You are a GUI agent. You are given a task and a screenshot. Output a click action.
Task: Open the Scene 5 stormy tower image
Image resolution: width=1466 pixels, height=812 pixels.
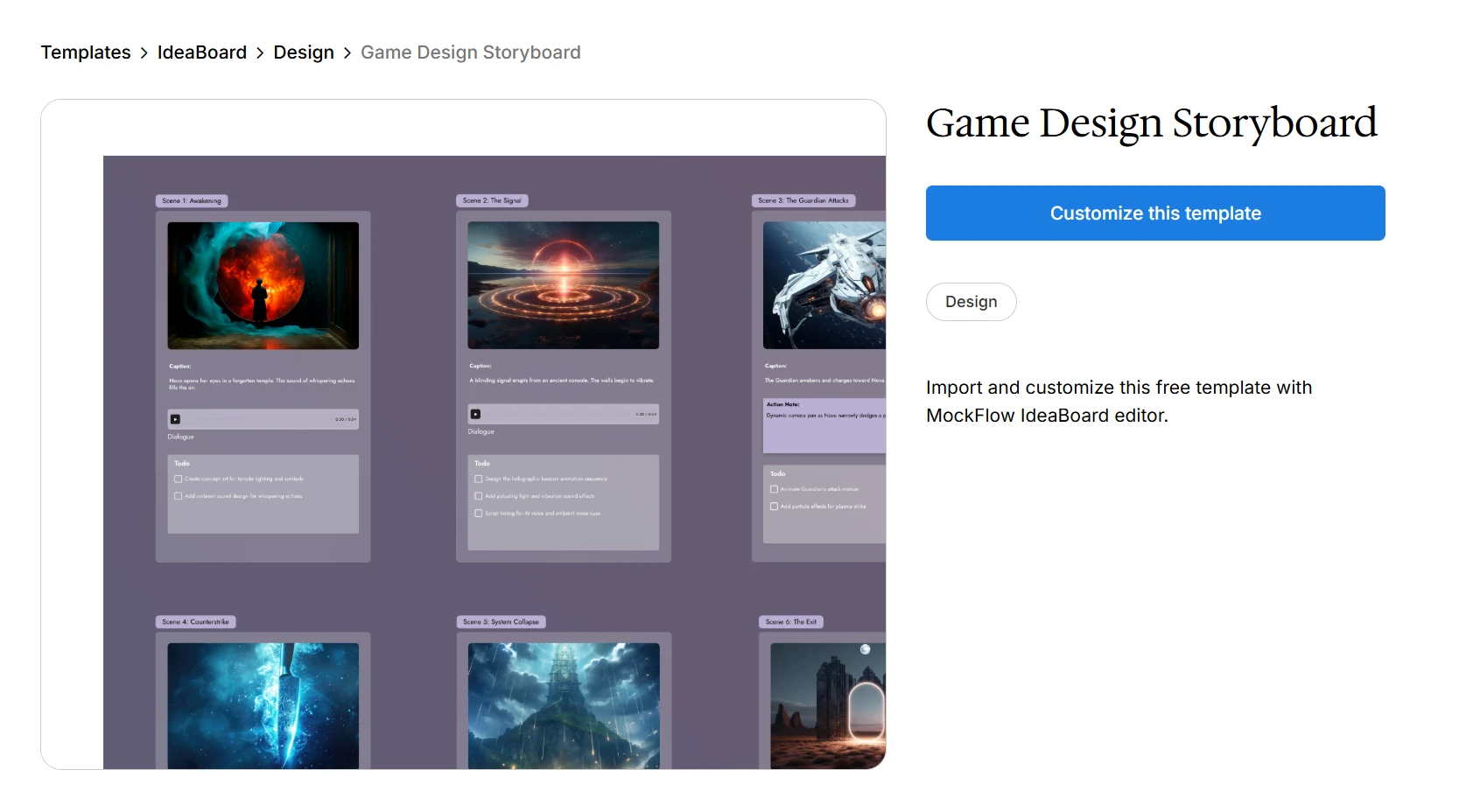(564, 706)
